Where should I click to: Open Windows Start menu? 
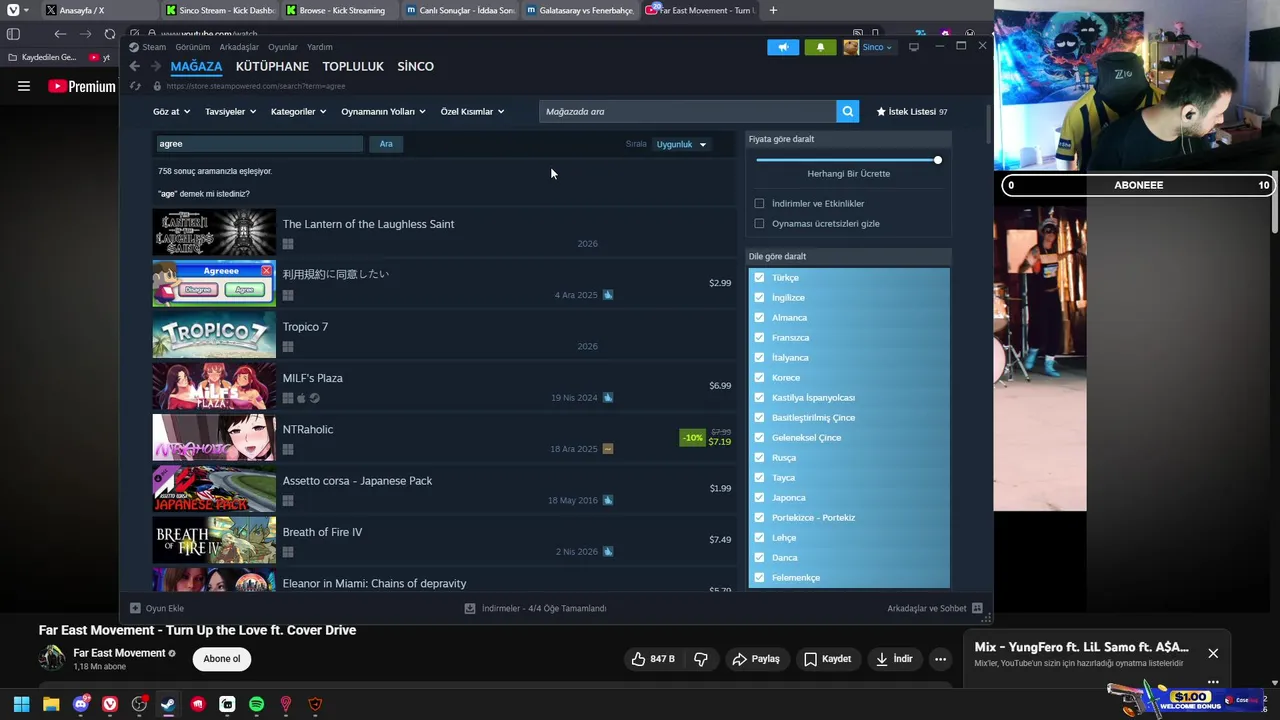pos(21,704)
